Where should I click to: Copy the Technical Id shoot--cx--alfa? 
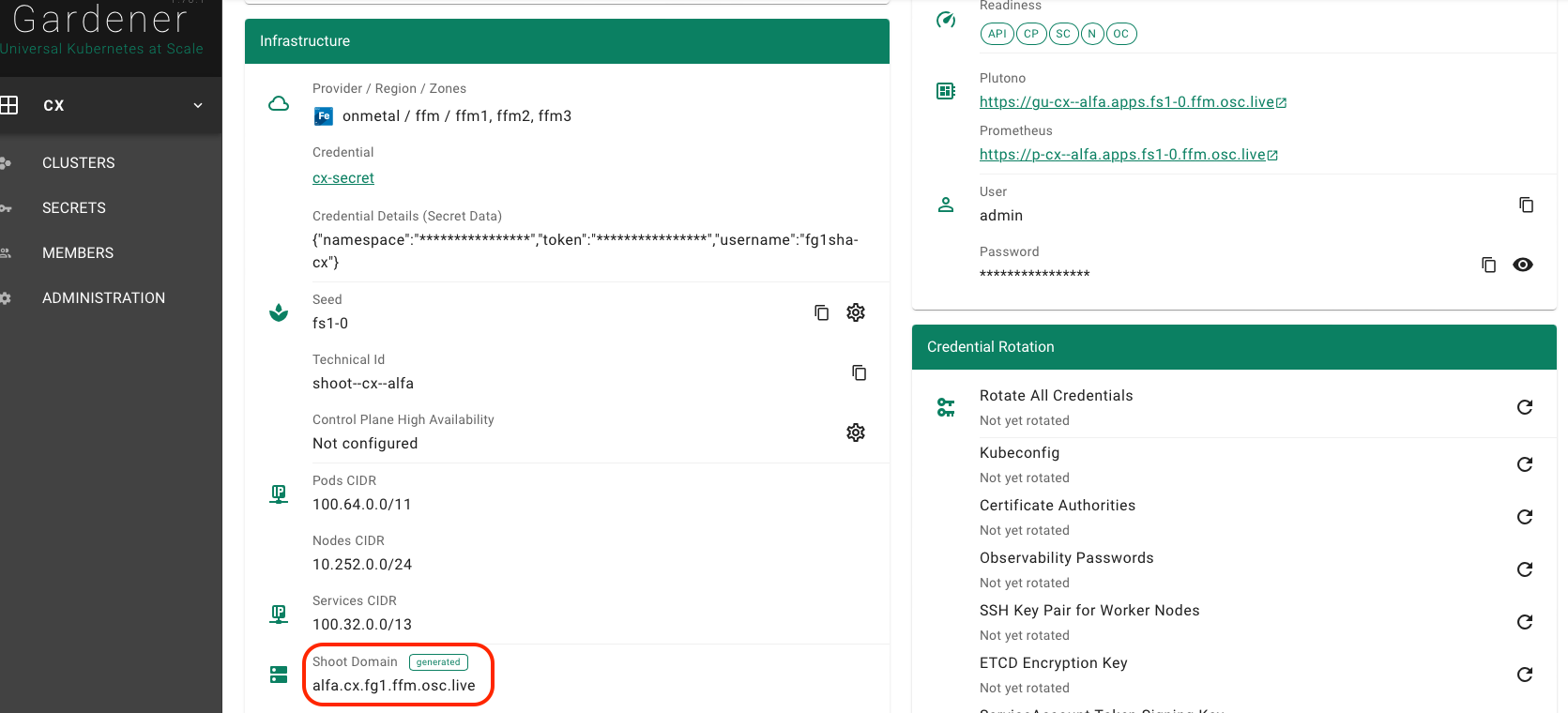[859, 372]
